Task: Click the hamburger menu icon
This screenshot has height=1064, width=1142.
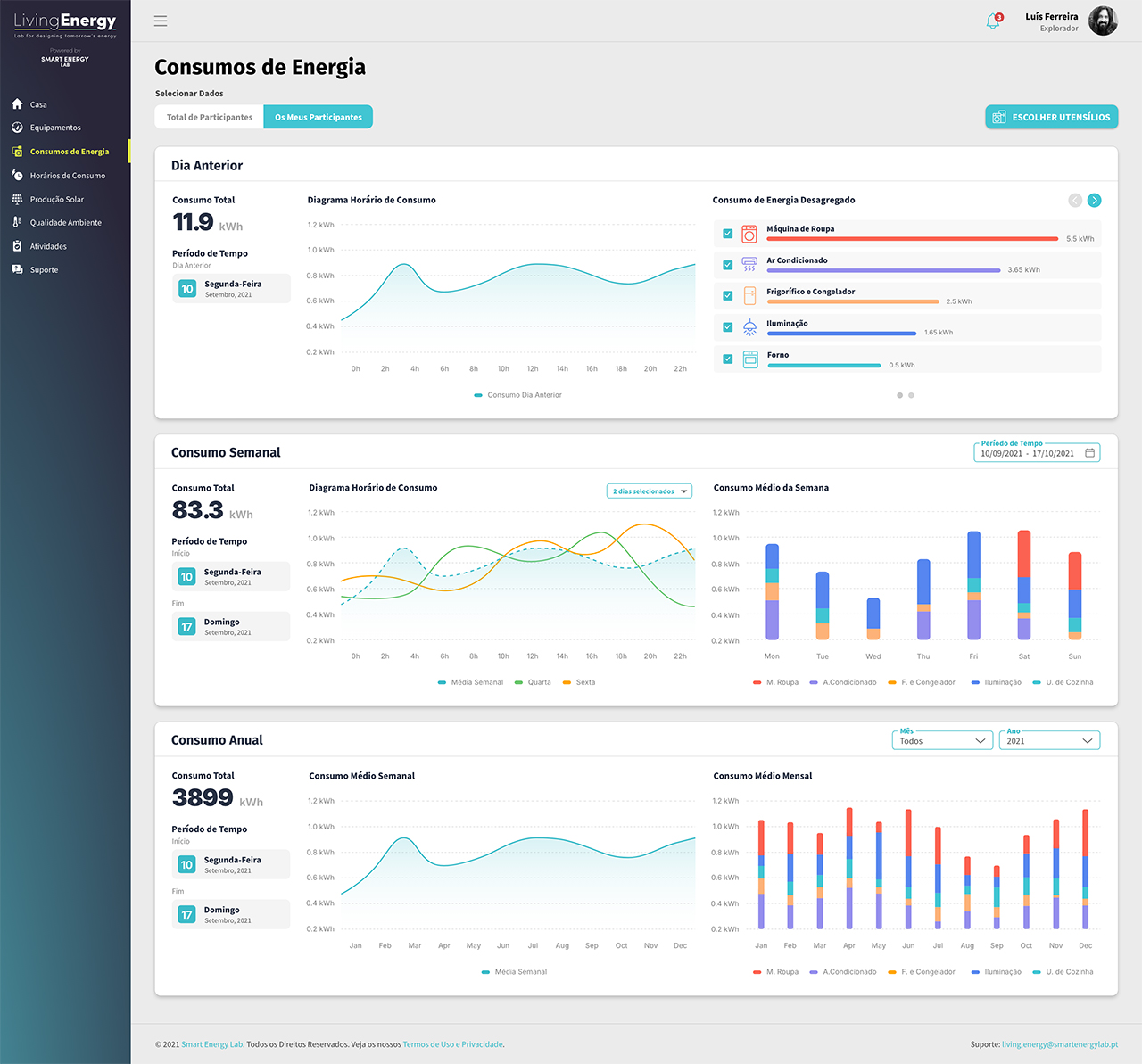Action: (x=161, y=21)
